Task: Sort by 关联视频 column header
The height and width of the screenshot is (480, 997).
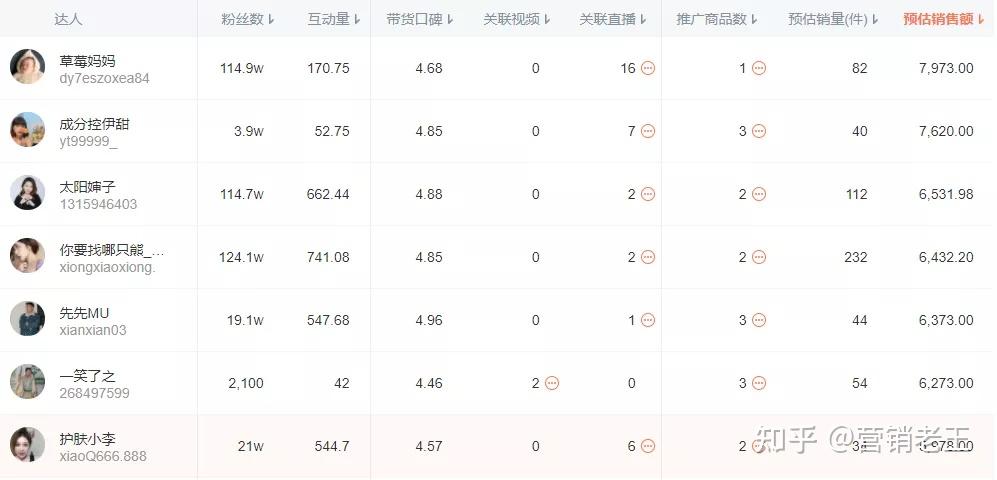Action: click(517, 19)
